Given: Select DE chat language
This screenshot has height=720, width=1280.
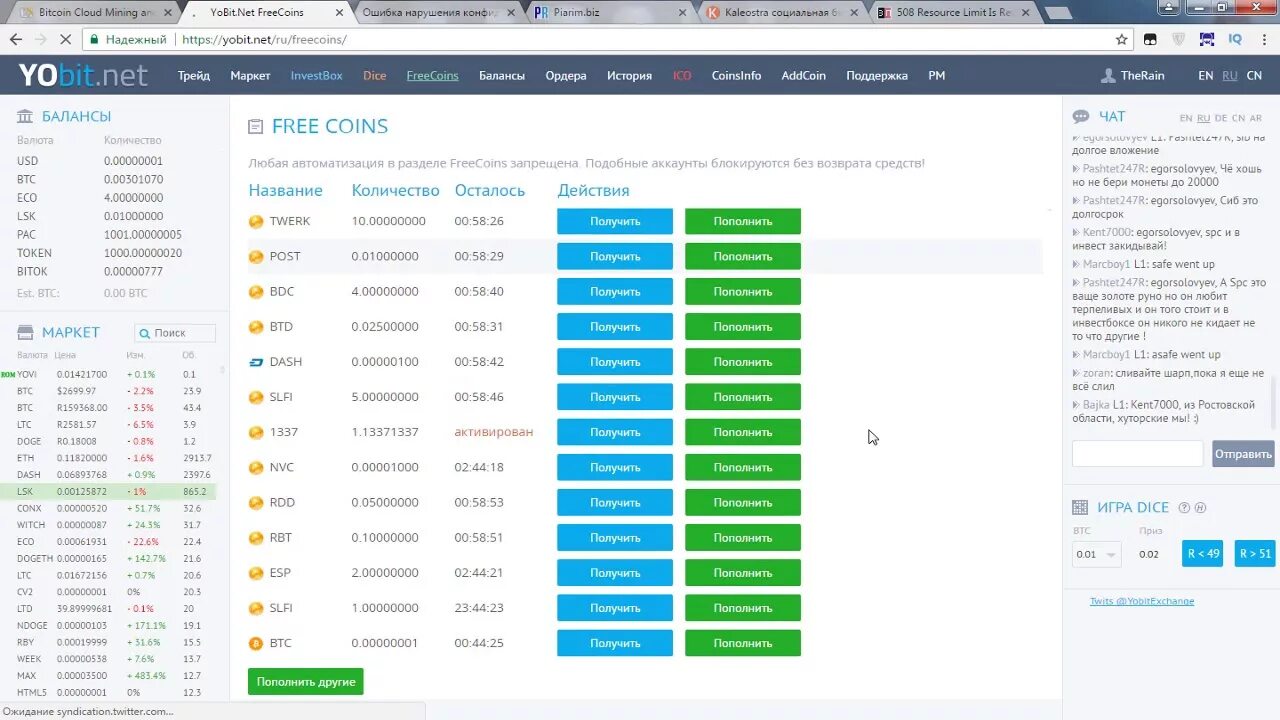Looking at the screenshot, I should click(1220, 118).
